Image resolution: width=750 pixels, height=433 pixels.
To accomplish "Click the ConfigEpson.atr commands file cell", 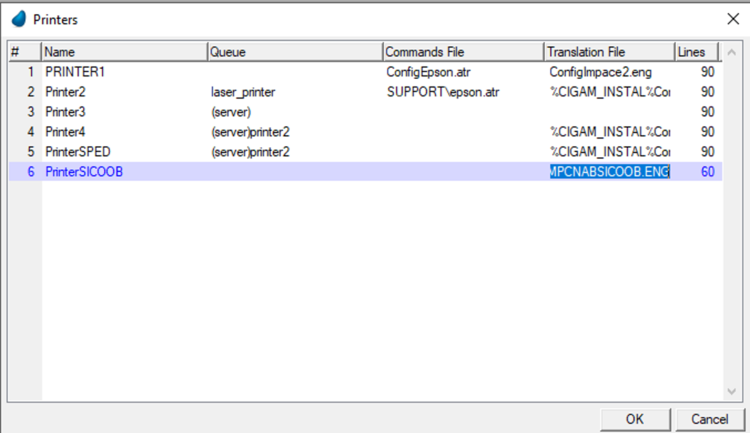I will point(424,72).
